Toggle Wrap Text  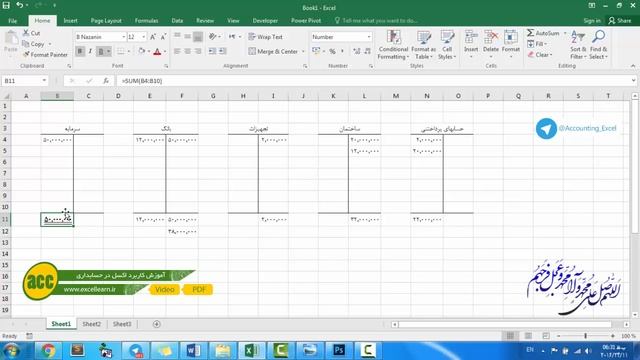(265, 37)
